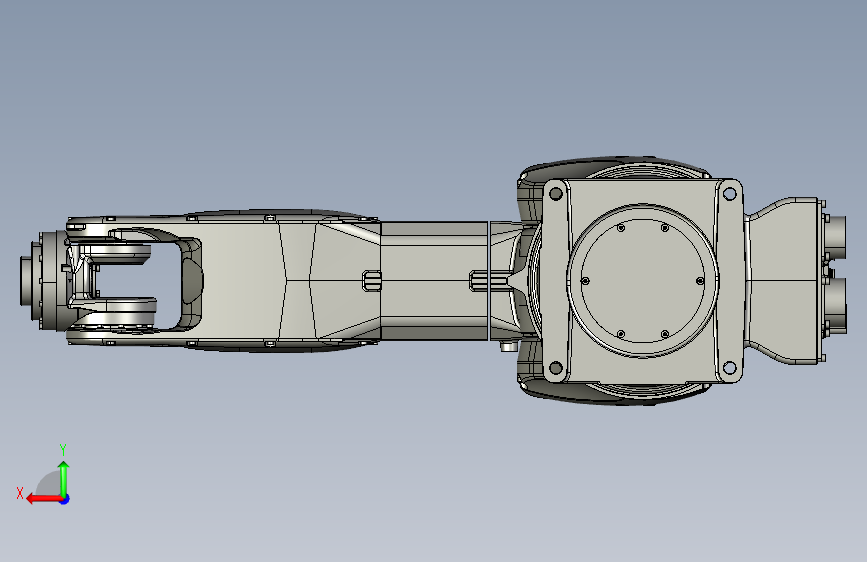Select the robot arm's circular base cover
867x562 pixels.
(x=643, y=281)
